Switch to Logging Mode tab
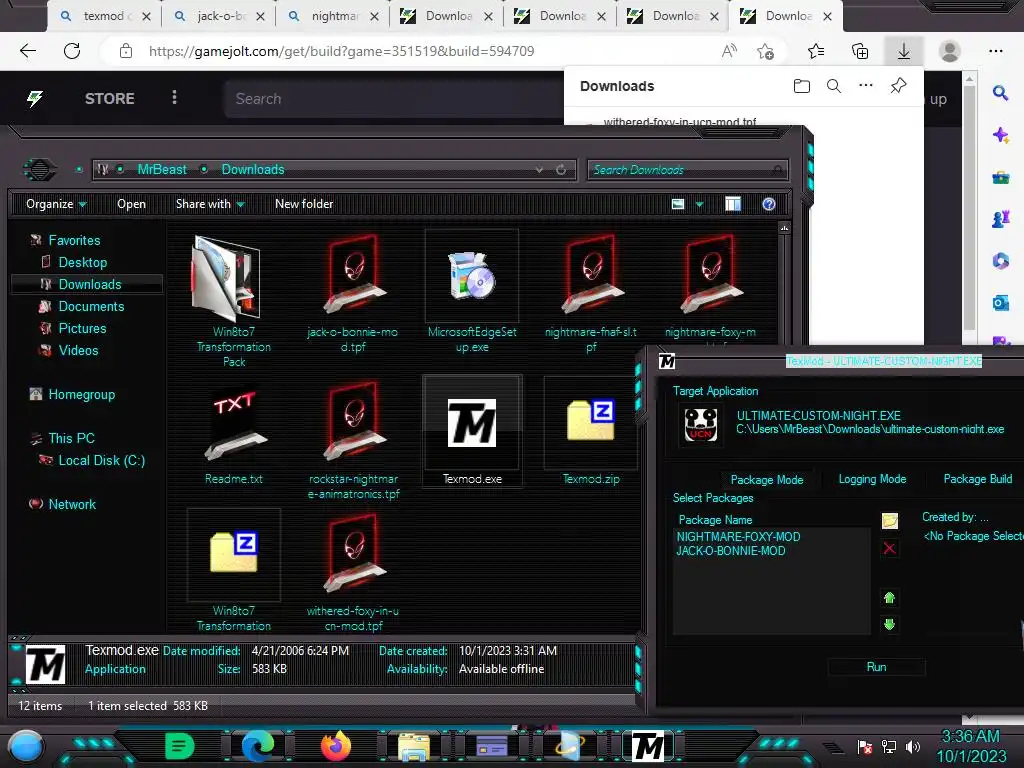 (x=872, y=479)
